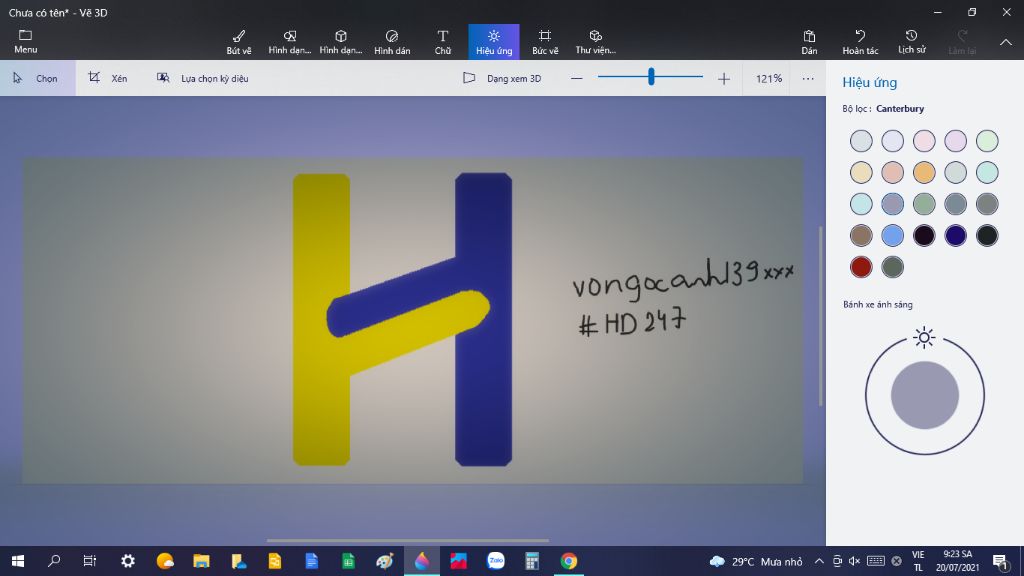This screenshot has width=1024, height=576.
Task: Pick the mint green filter swatch
Action: pos(987,141)
